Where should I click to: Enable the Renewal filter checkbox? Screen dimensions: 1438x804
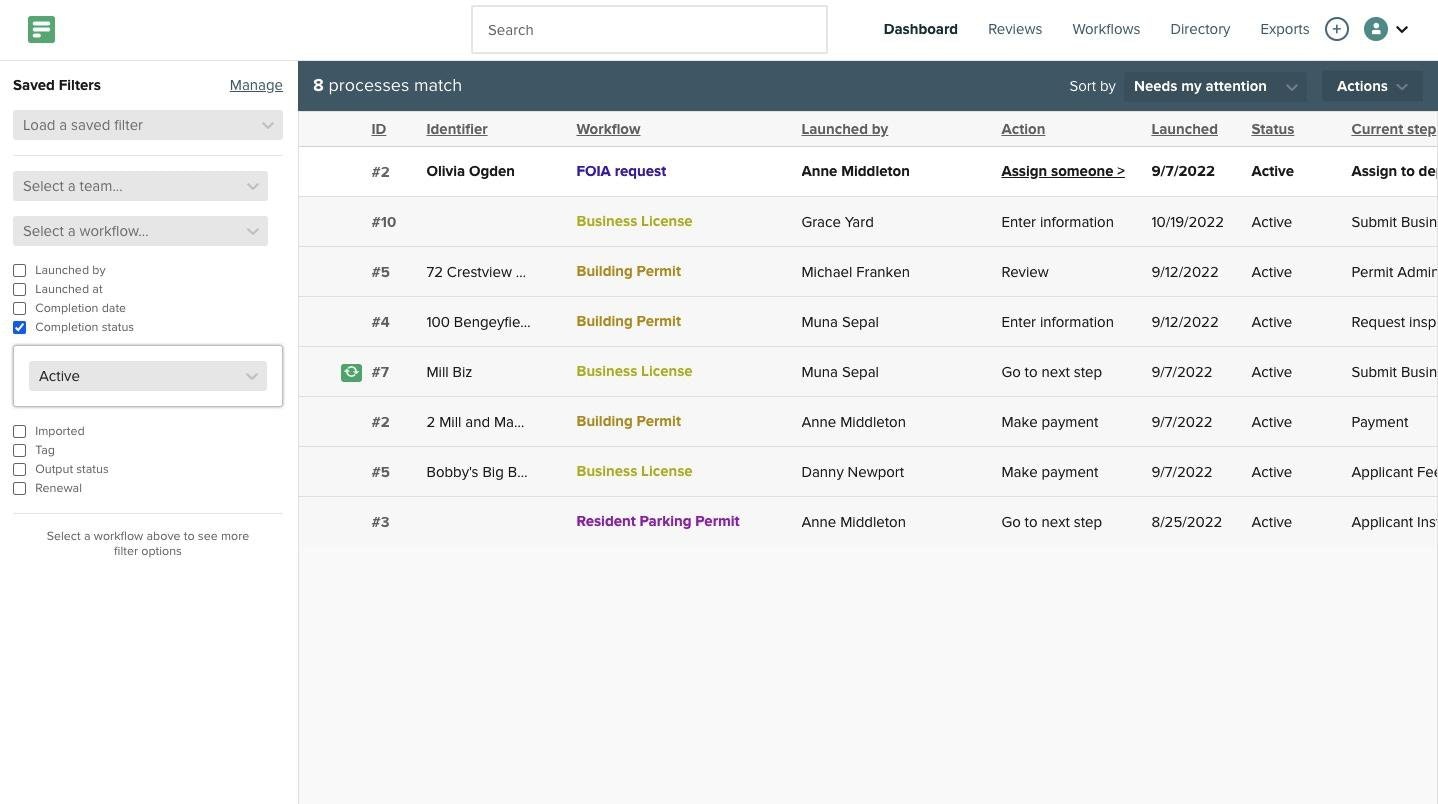[x=19, y=488]
